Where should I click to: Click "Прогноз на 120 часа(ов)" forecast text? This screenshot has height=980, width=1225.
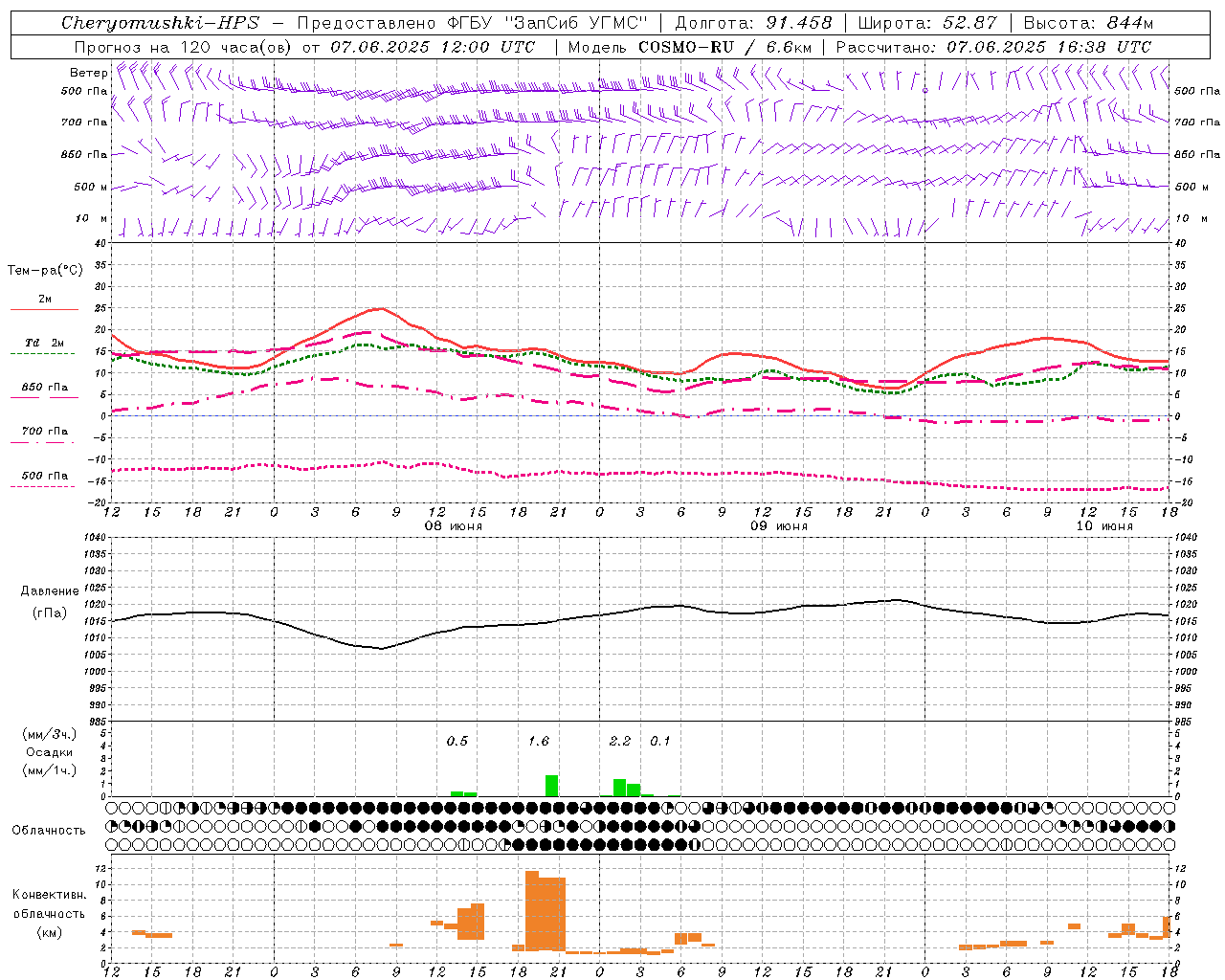pyautogui.click(x=184, y=47)
